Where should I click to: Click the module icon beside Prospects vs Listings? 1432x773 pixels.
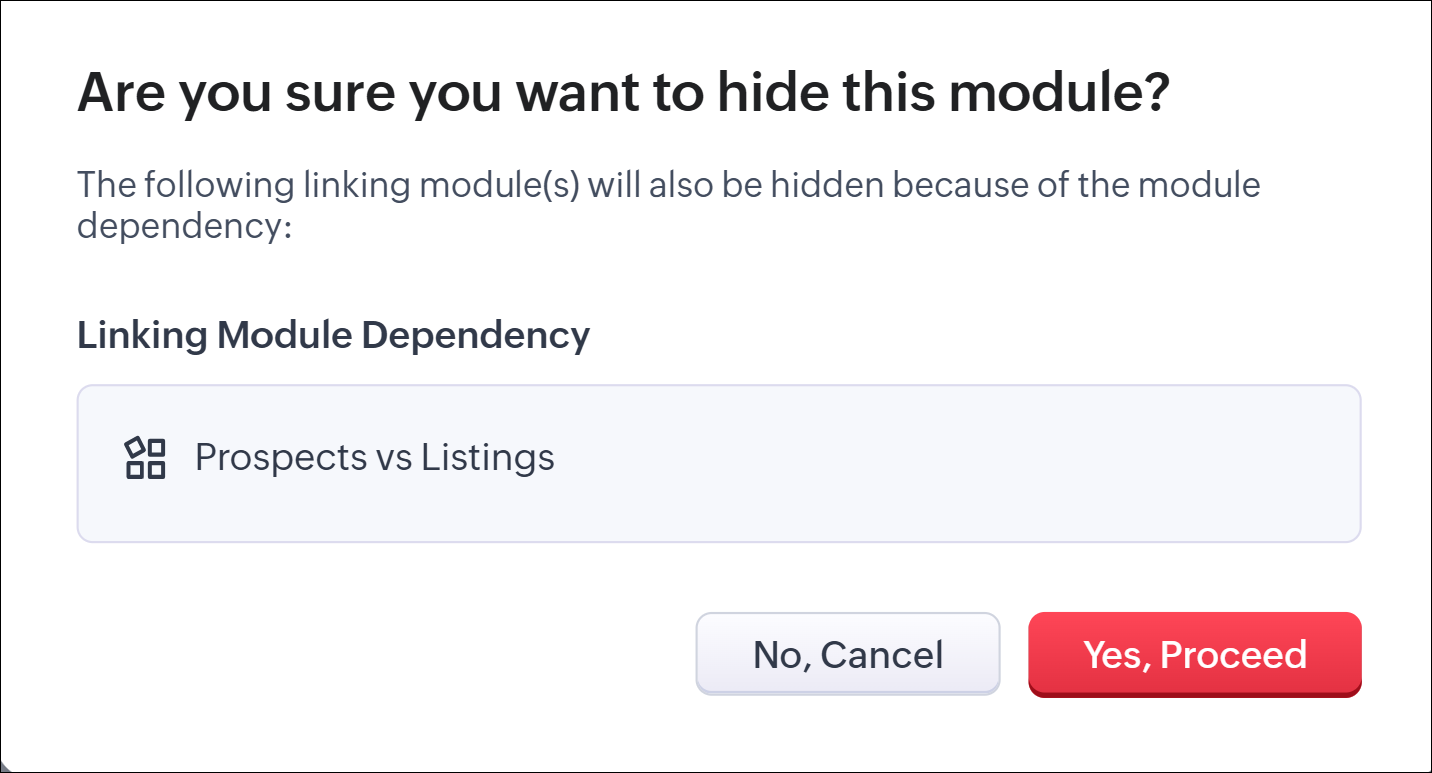tap(145, 458)
